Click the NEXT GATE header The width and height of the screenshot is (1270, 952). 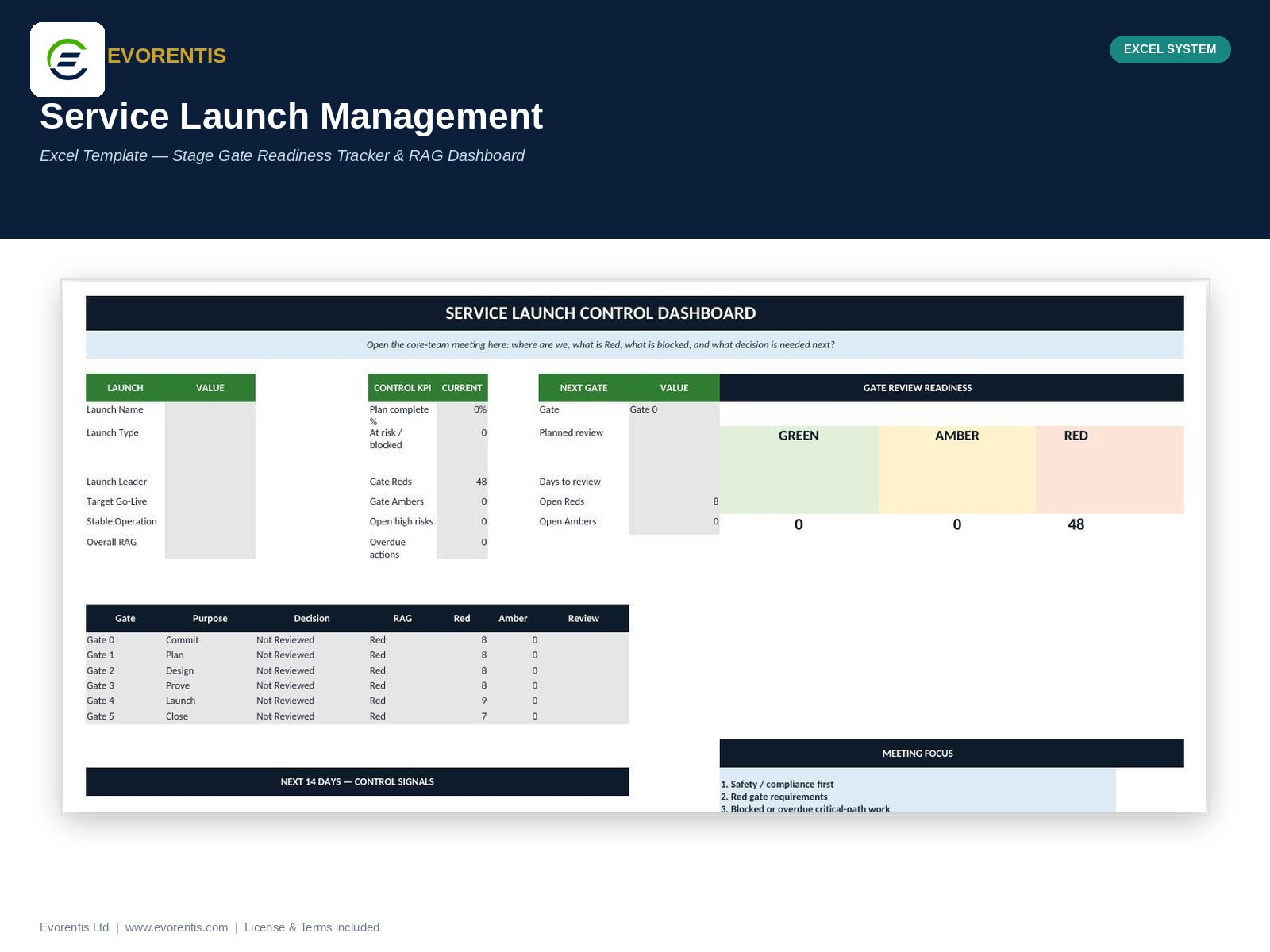(x=583, y=388)
